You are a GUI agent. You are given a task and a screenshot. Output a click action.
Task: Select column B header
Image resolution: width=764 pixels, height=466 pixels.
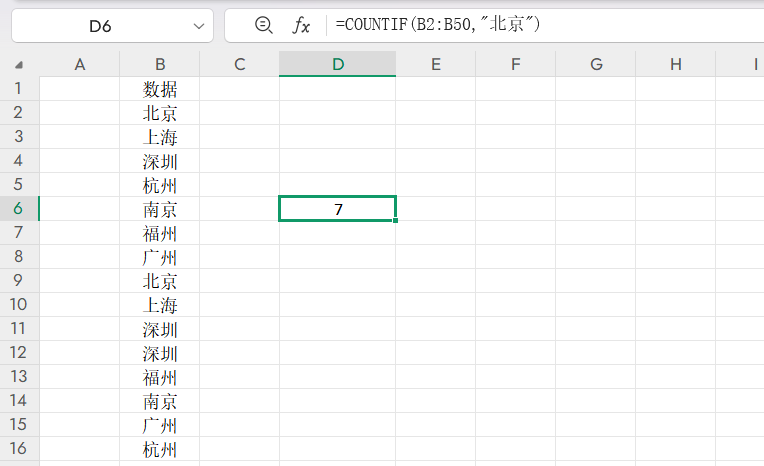click(x=160, y=64)
